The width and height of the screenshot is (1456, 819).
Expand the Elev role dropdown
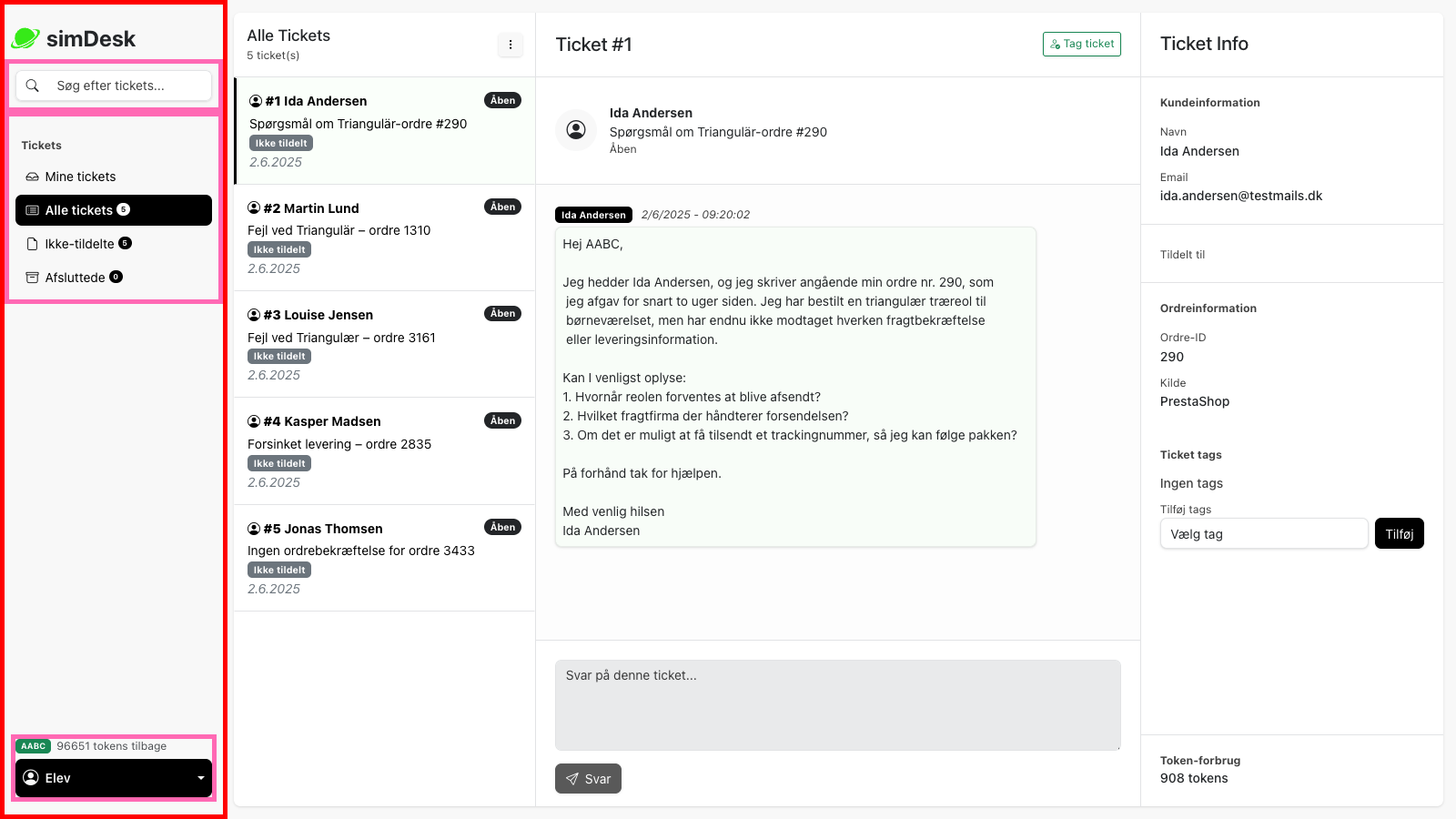(201, 778)
